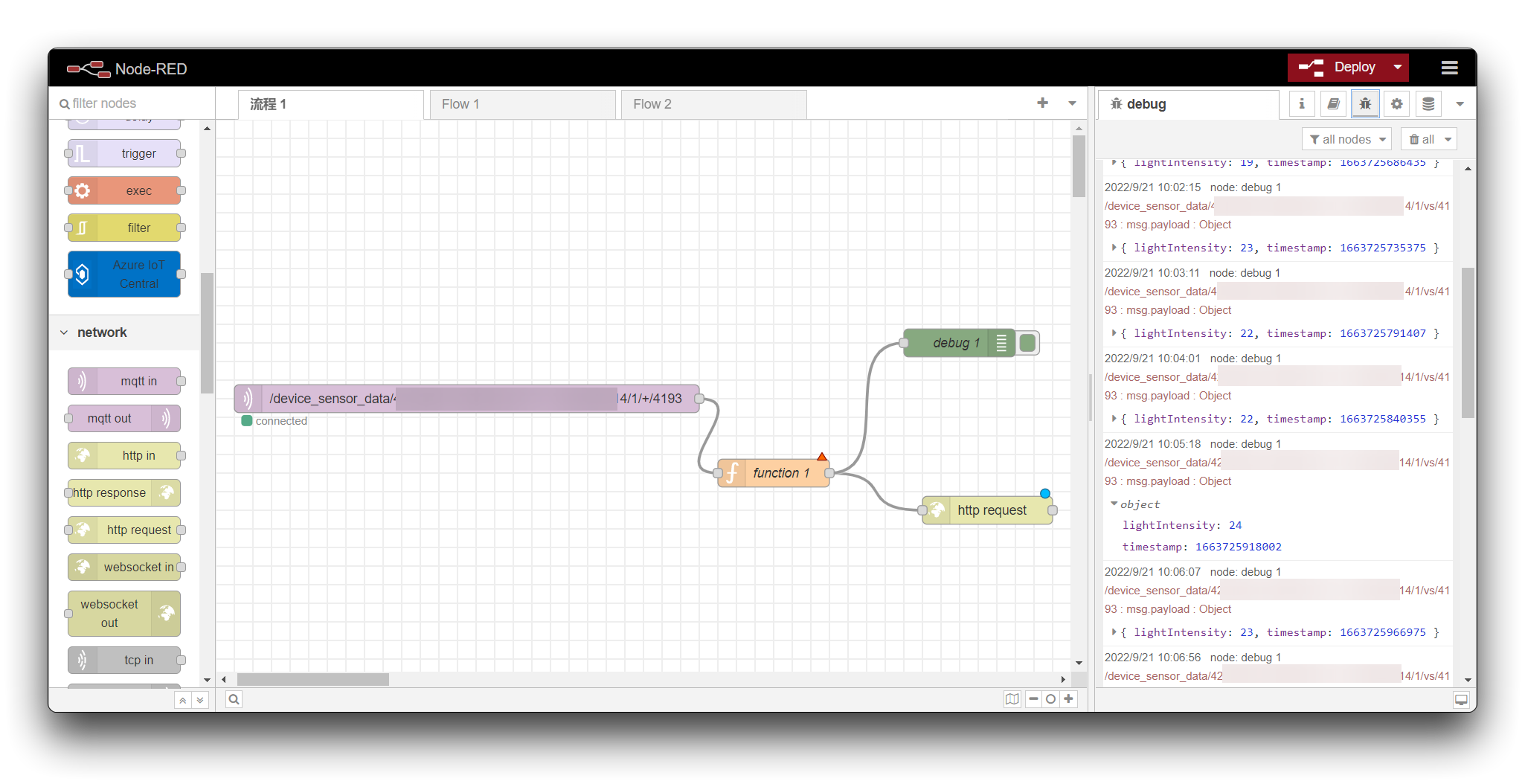
Task: Click the debug panel vertical scrollbar
Action: 1468,343
